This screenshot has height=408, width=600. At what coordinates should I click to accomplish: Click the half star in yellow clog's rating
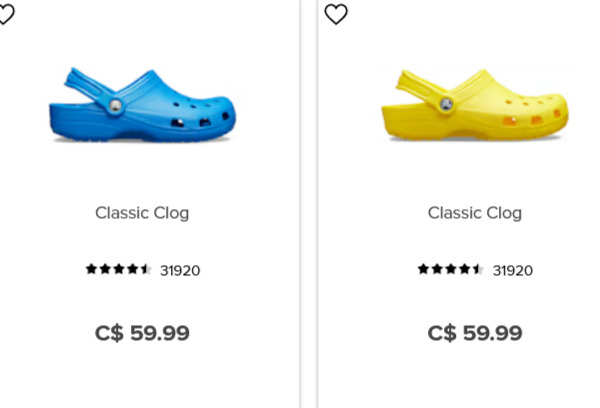pos(478,269)
